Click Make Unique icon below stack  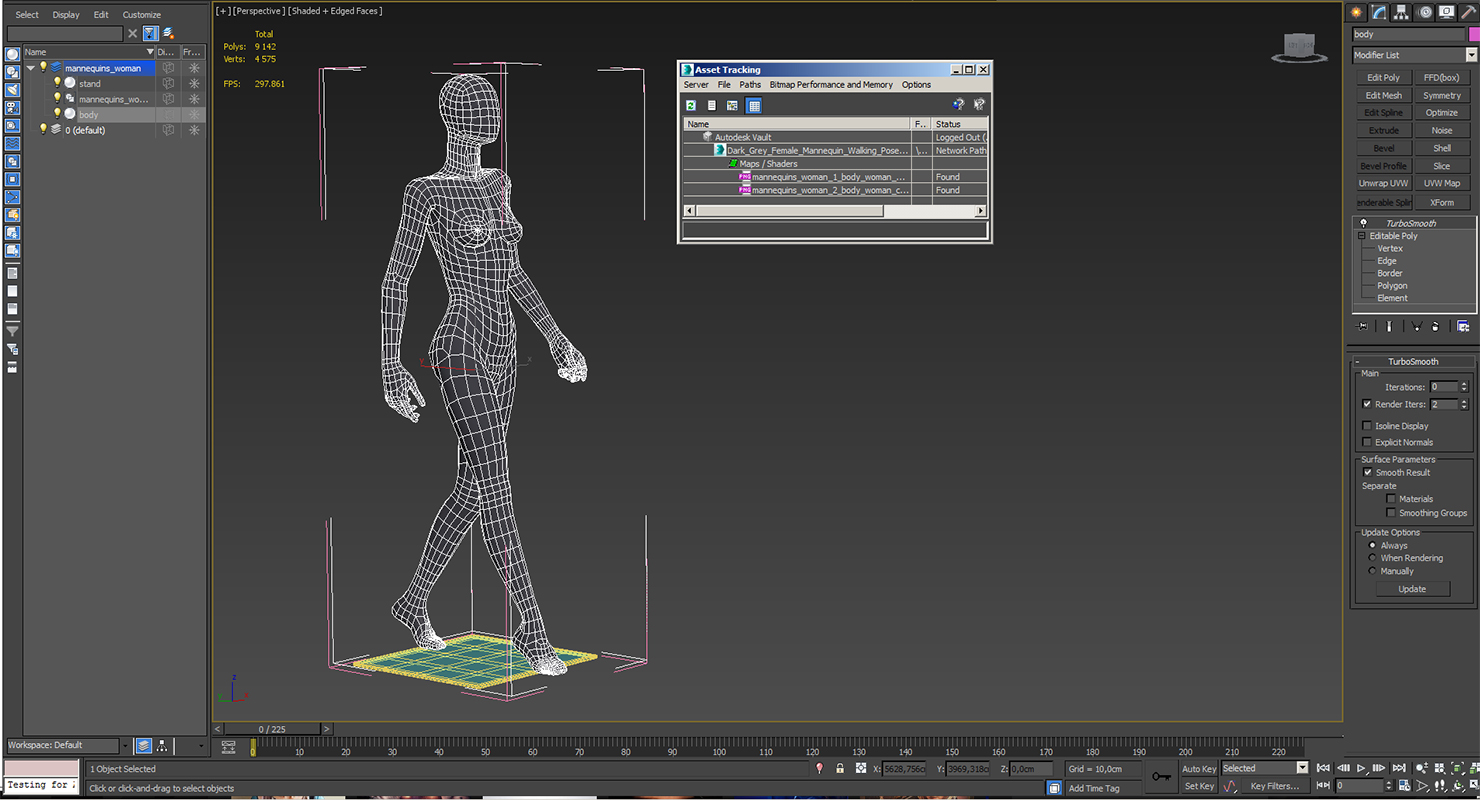point(1417,326)
